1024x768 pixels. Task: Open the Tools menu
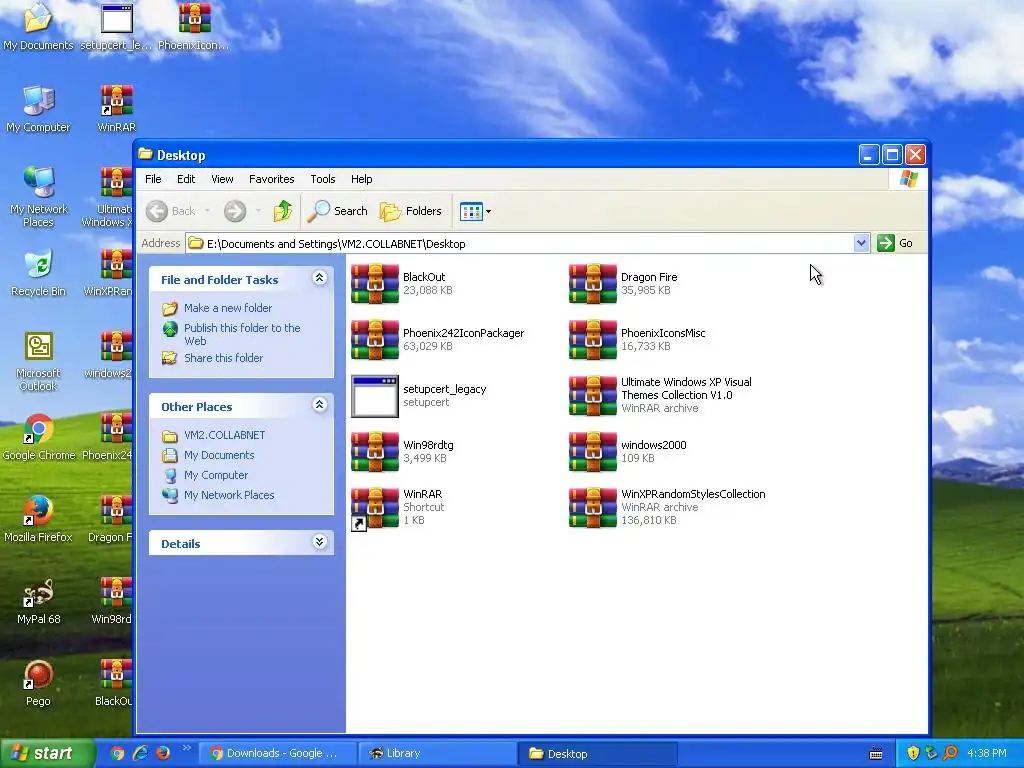(x=323, y=179)
